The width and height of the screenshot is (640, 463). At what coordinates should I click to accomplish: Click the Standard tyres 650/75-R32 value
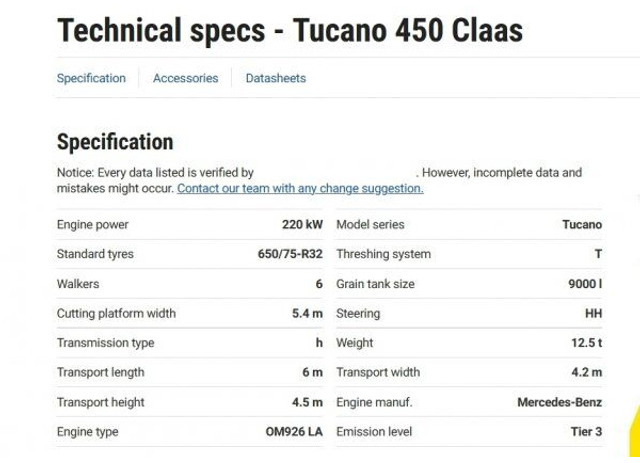tap(290, 254)
